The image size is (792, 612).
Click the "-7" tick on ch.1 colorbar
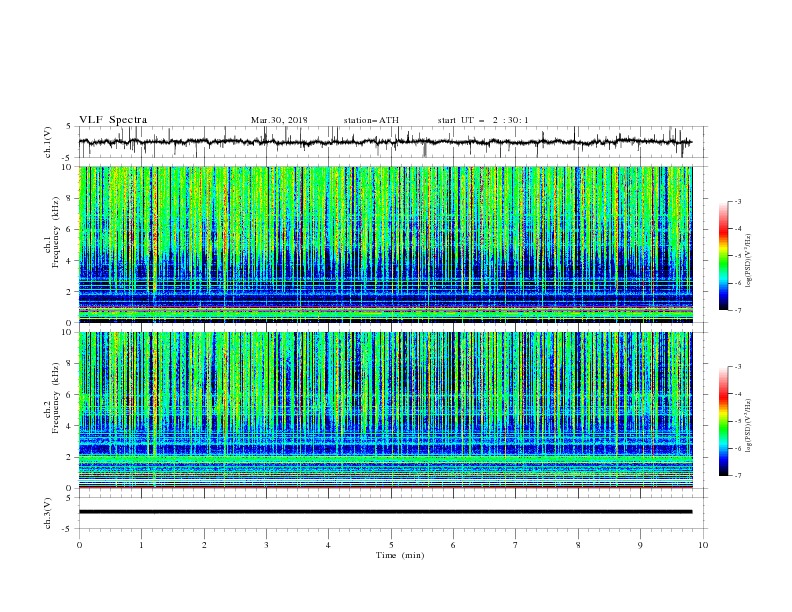coord(738,310)
